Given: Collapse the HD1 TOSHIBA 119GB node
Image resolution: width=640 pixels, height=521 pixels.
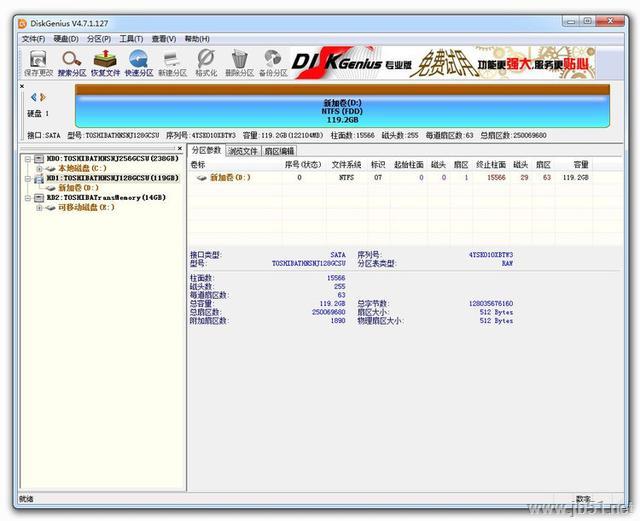Looking at the screenshot, I should pyautogui.click(x=28, y=178).
